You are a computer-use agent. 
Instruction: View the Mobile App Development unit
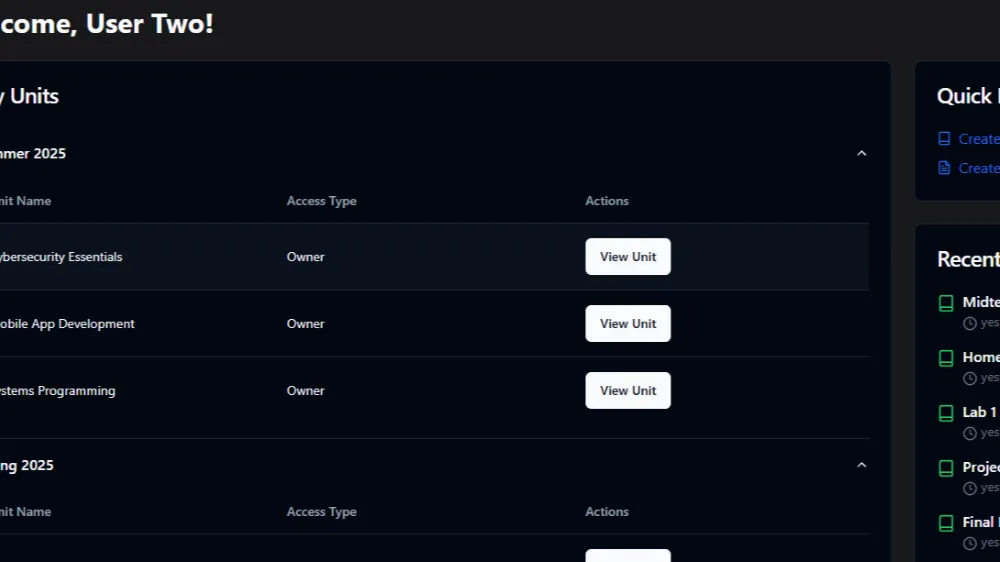(628, 323)
